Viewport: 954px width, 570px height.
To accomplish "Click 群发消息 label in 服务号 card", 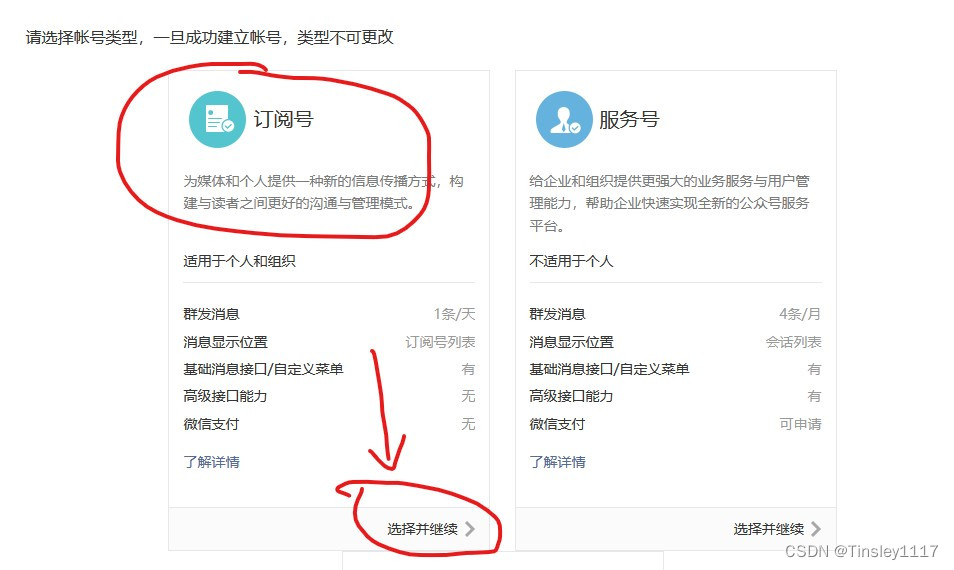I will (x=557, y=314).
